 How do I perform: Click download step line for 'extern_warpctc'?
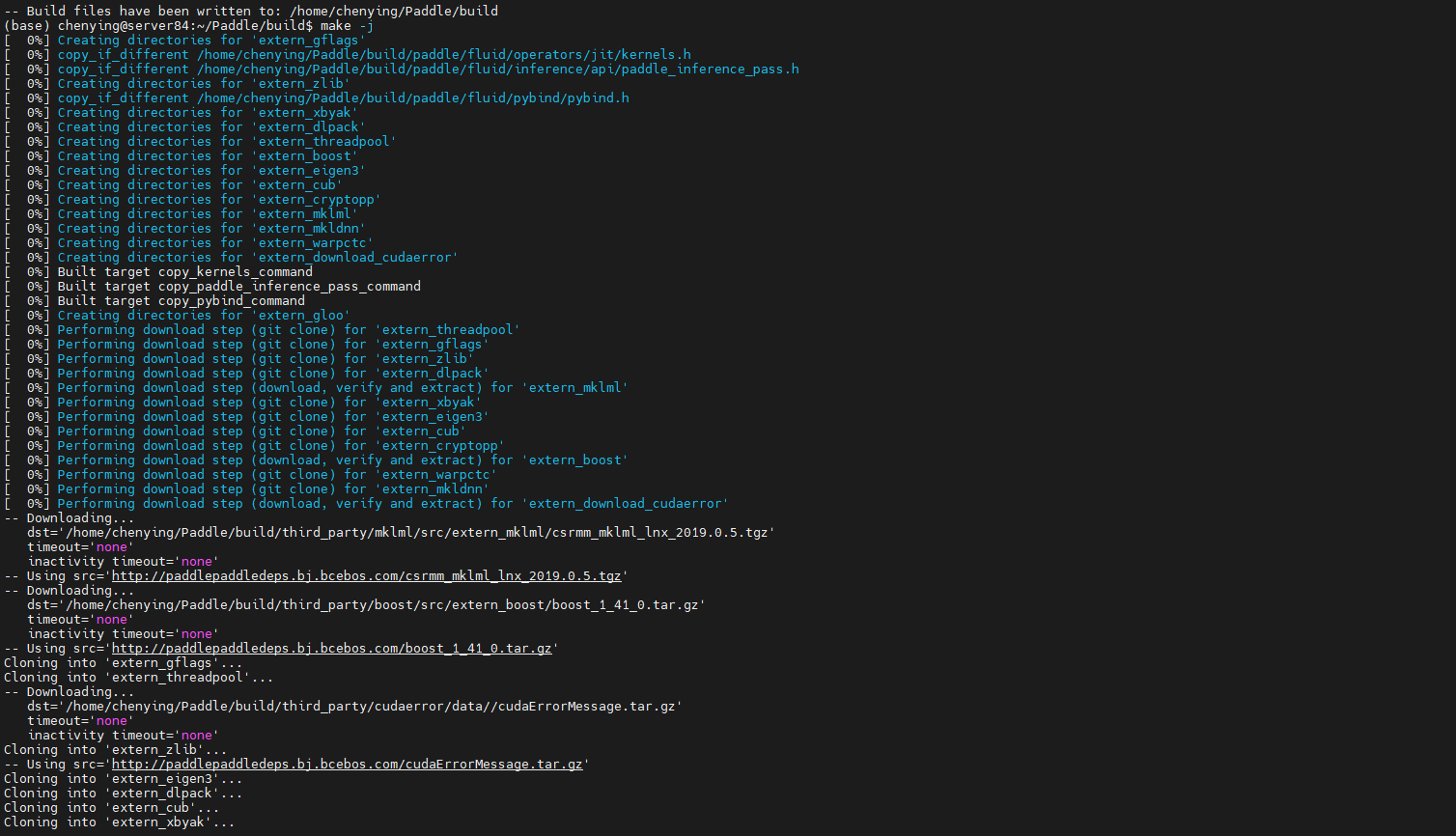251,474
